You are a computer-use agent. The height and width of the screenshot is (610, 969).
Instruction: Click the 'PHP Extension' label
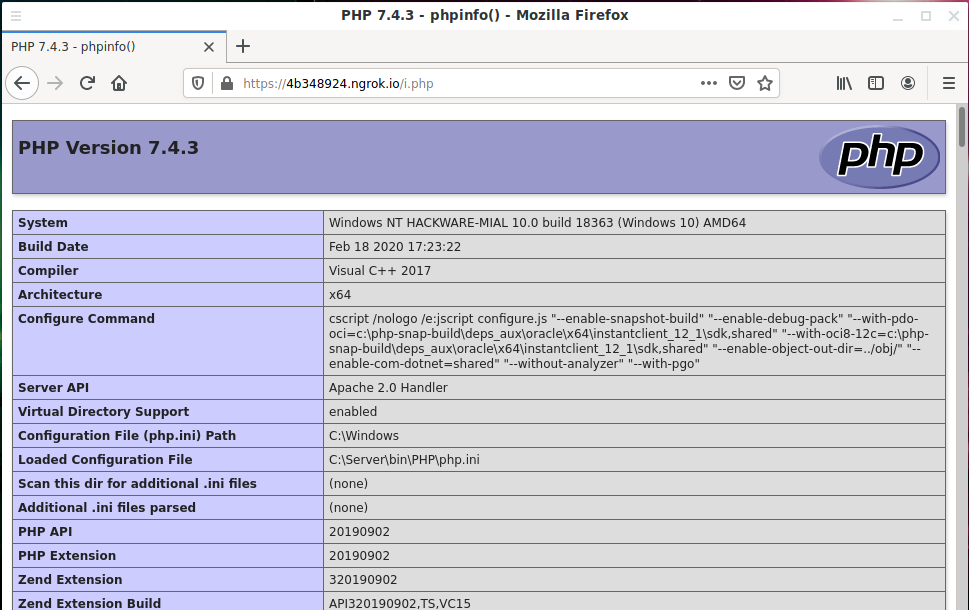(67, 556)
